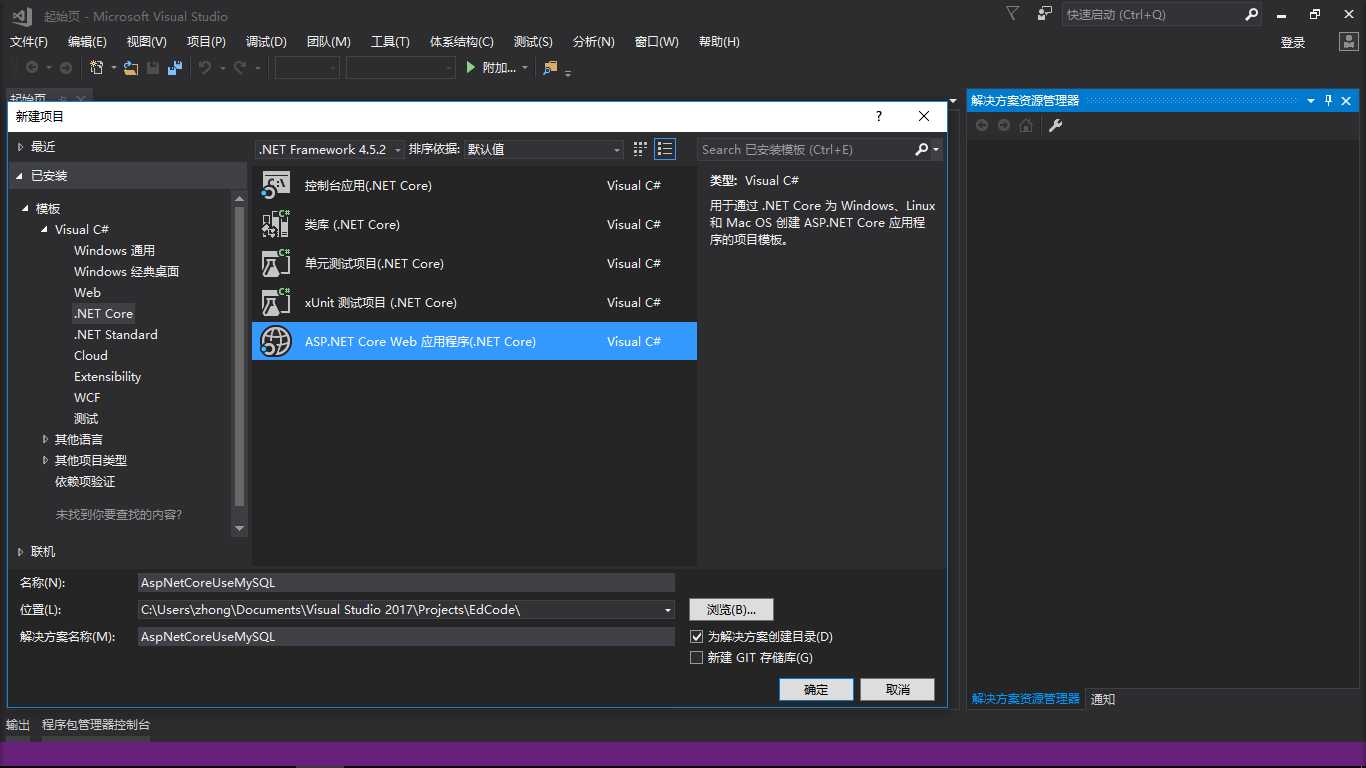Click the home icon in Solution Explorer toolbar

pos(1026,125)
